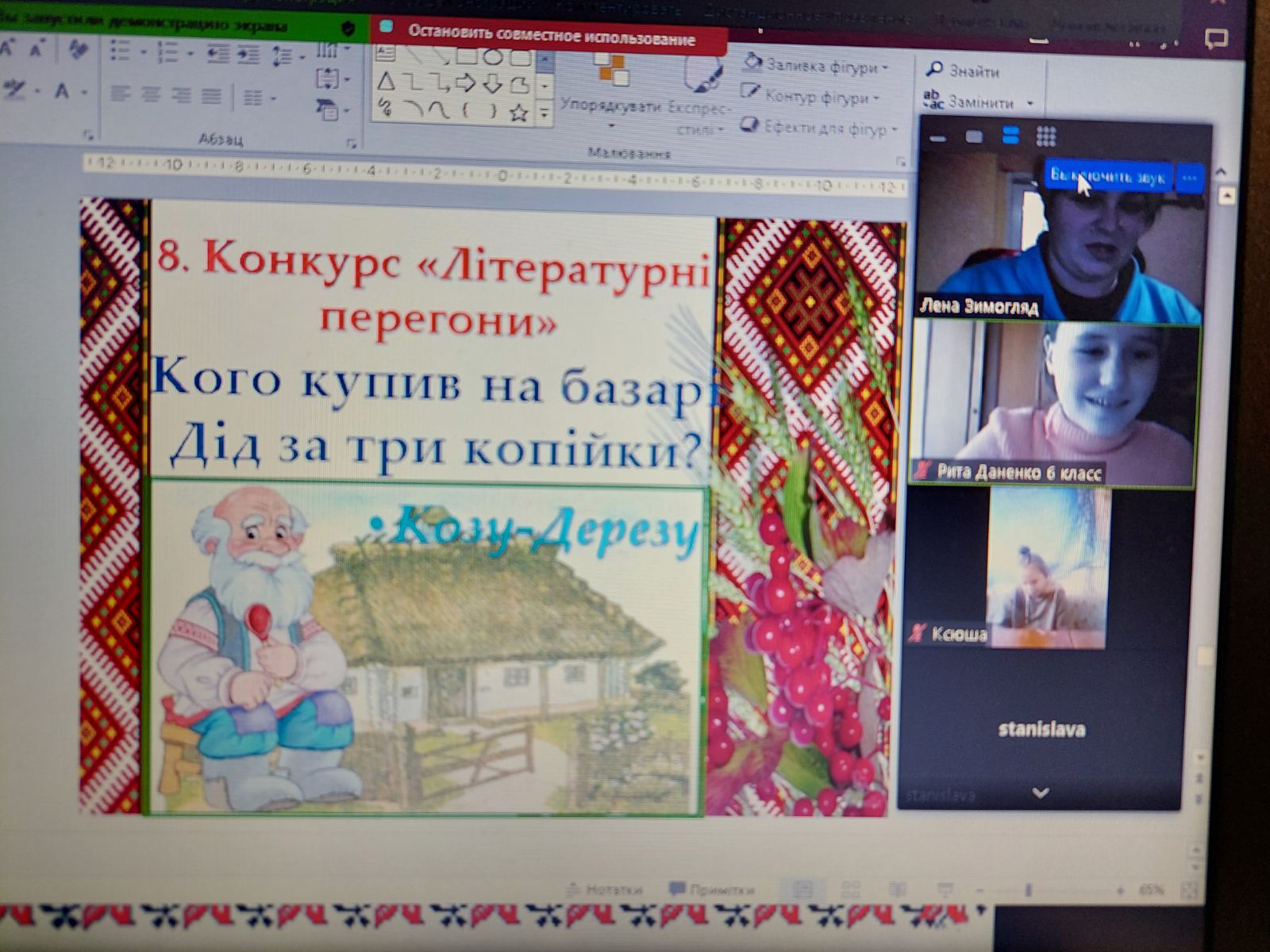The height and width of the screenshot is (952, 1270).
Task: Select Ксюша video tile
Action: tap(1047, 567)
